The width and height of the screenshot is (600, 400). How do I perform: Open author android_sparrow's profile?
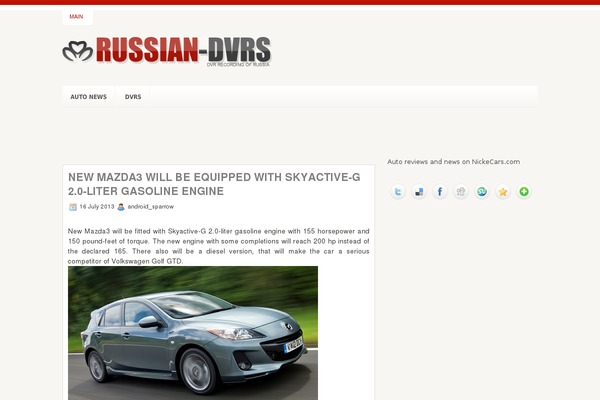(x=150, y=207)
